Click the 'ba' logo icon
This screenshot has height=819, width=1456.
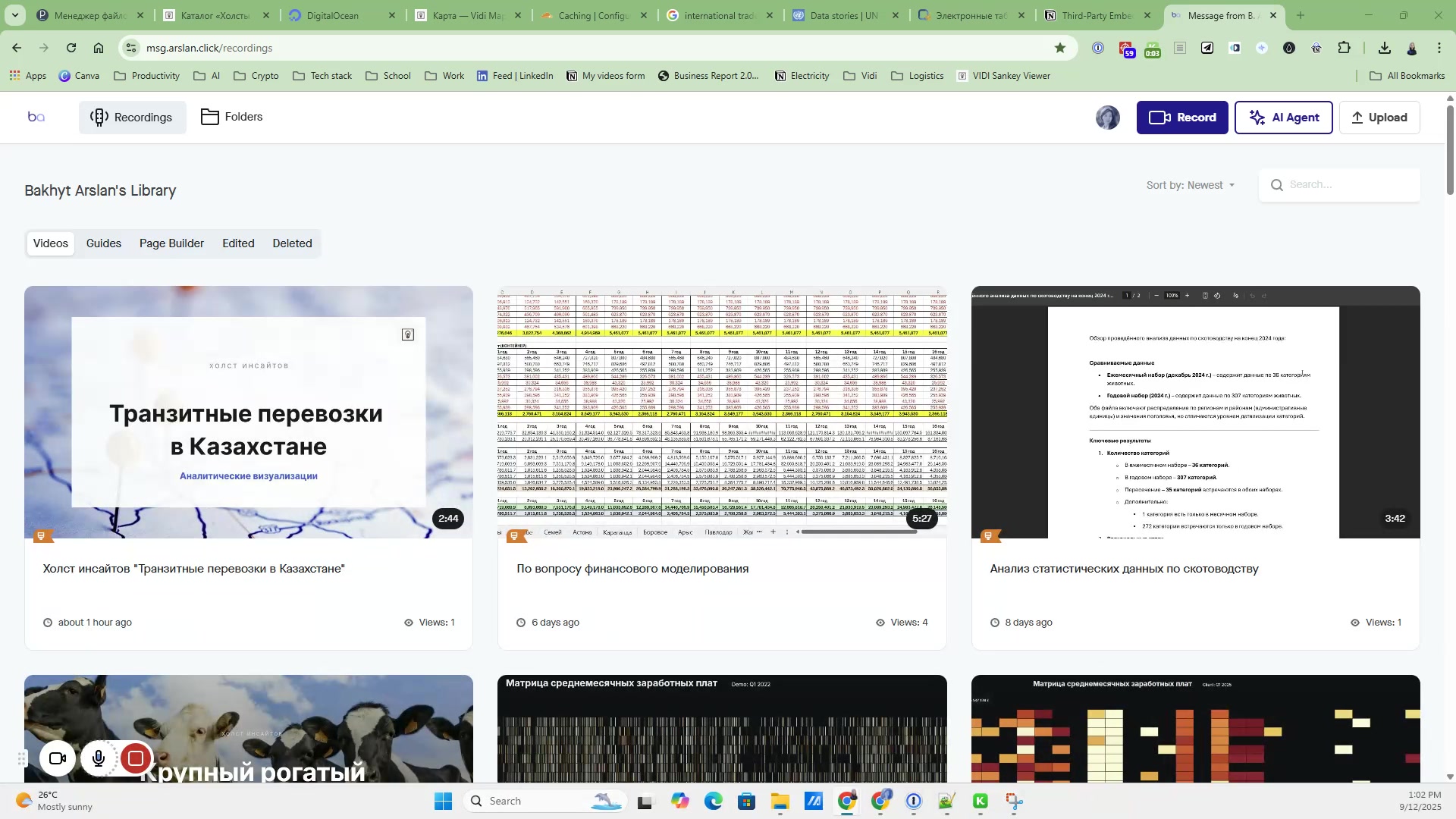point(36,117)
